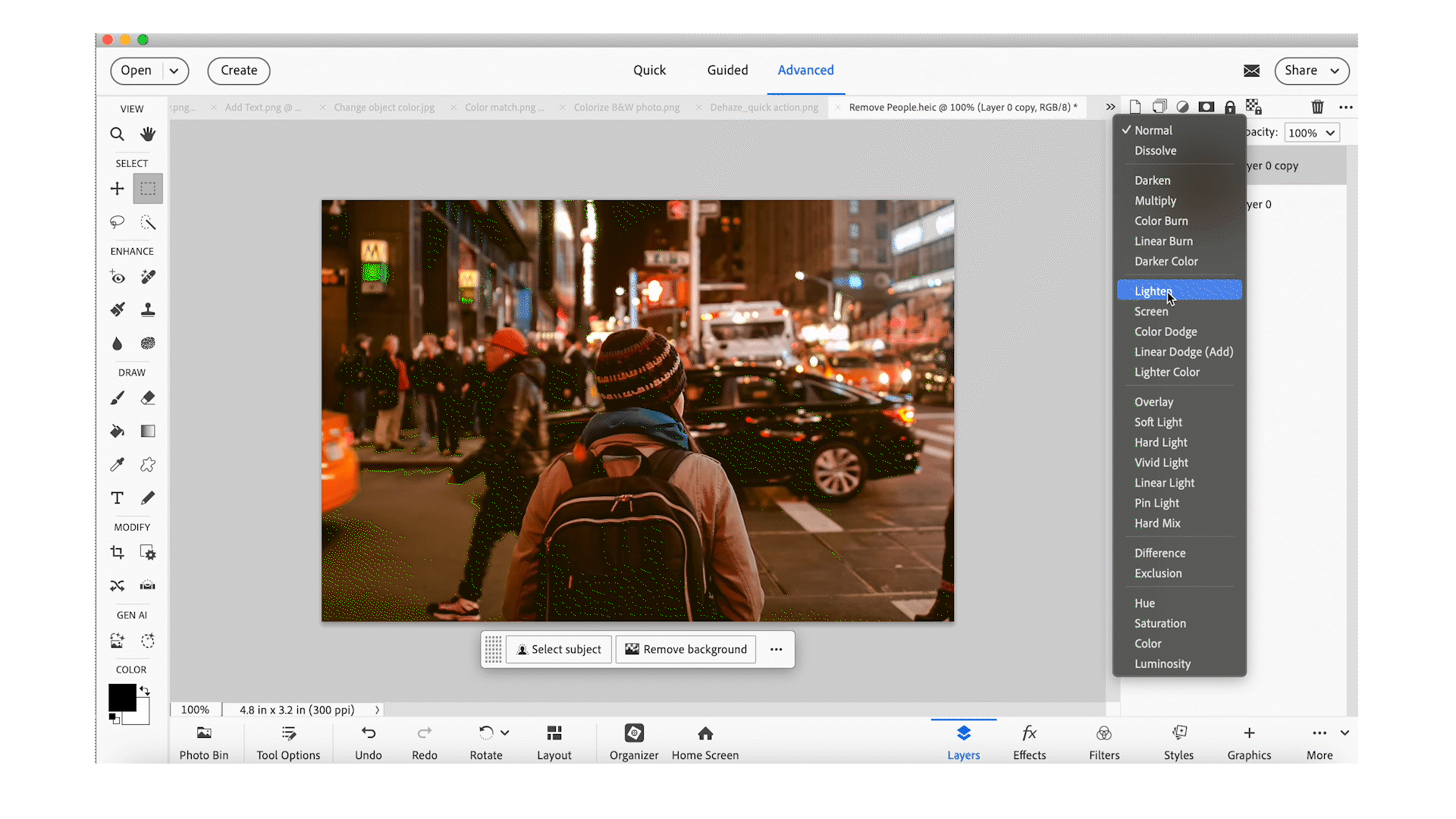Click the black foreground color swatch
Screen dimensions: 1456x819
click(x=121, y=697)
